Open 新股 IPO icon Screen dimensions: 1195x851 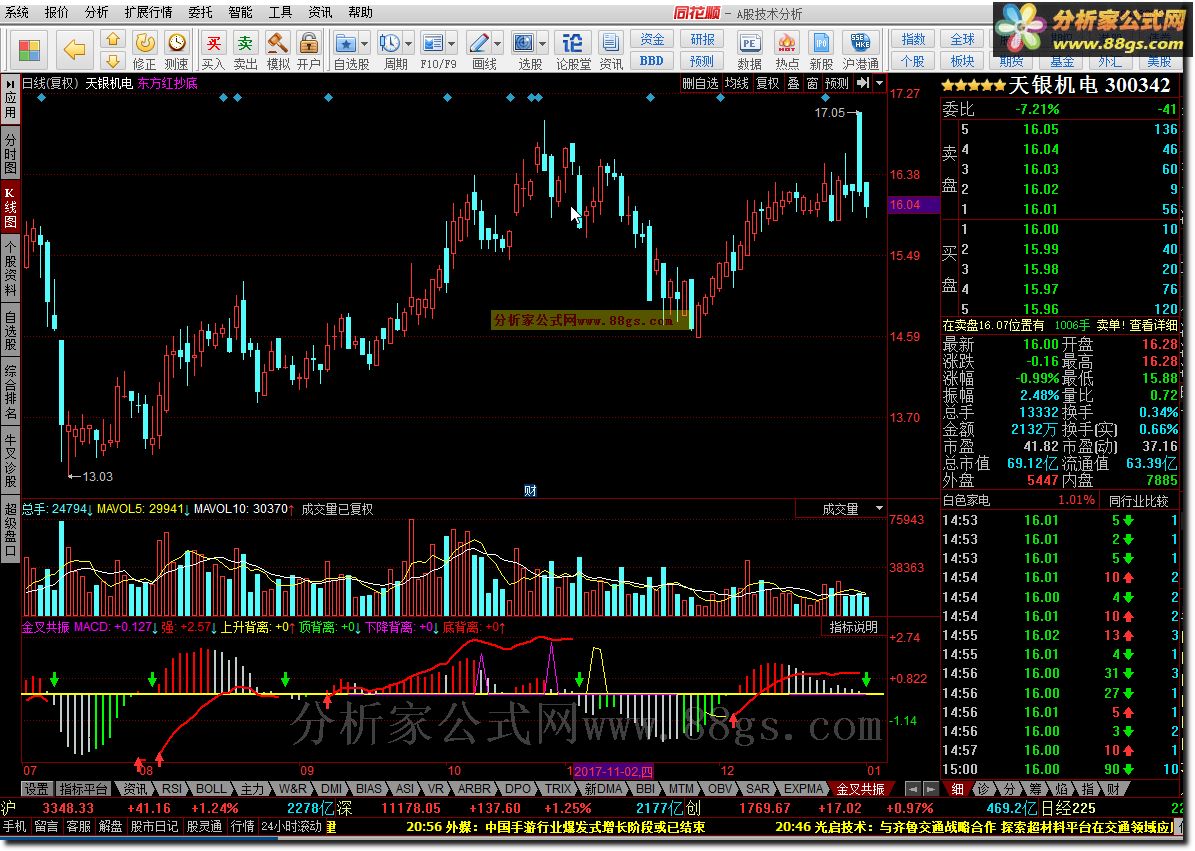822,50
